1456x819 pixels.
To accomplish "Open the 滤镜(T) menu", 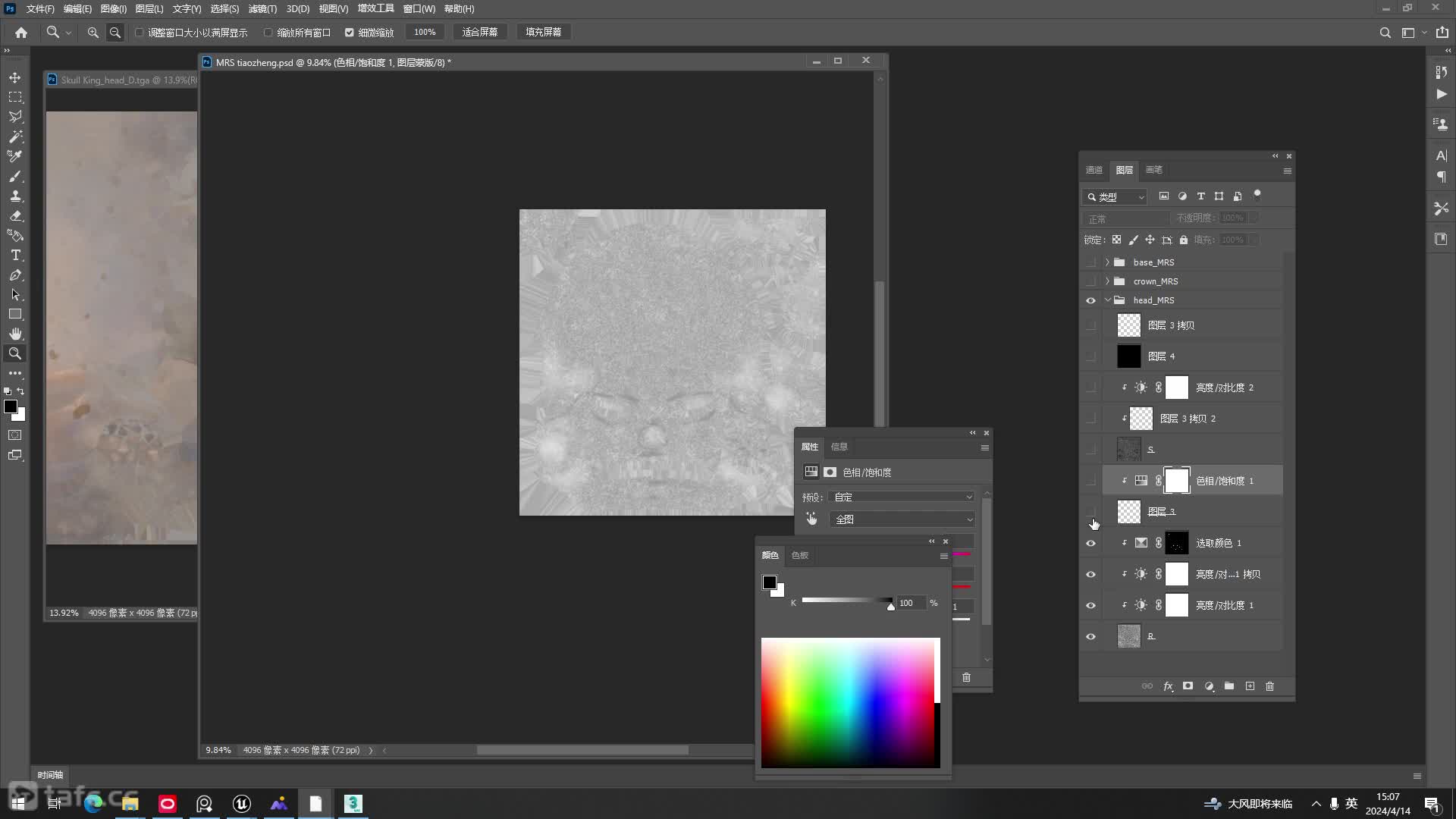I will click(262, 9).
